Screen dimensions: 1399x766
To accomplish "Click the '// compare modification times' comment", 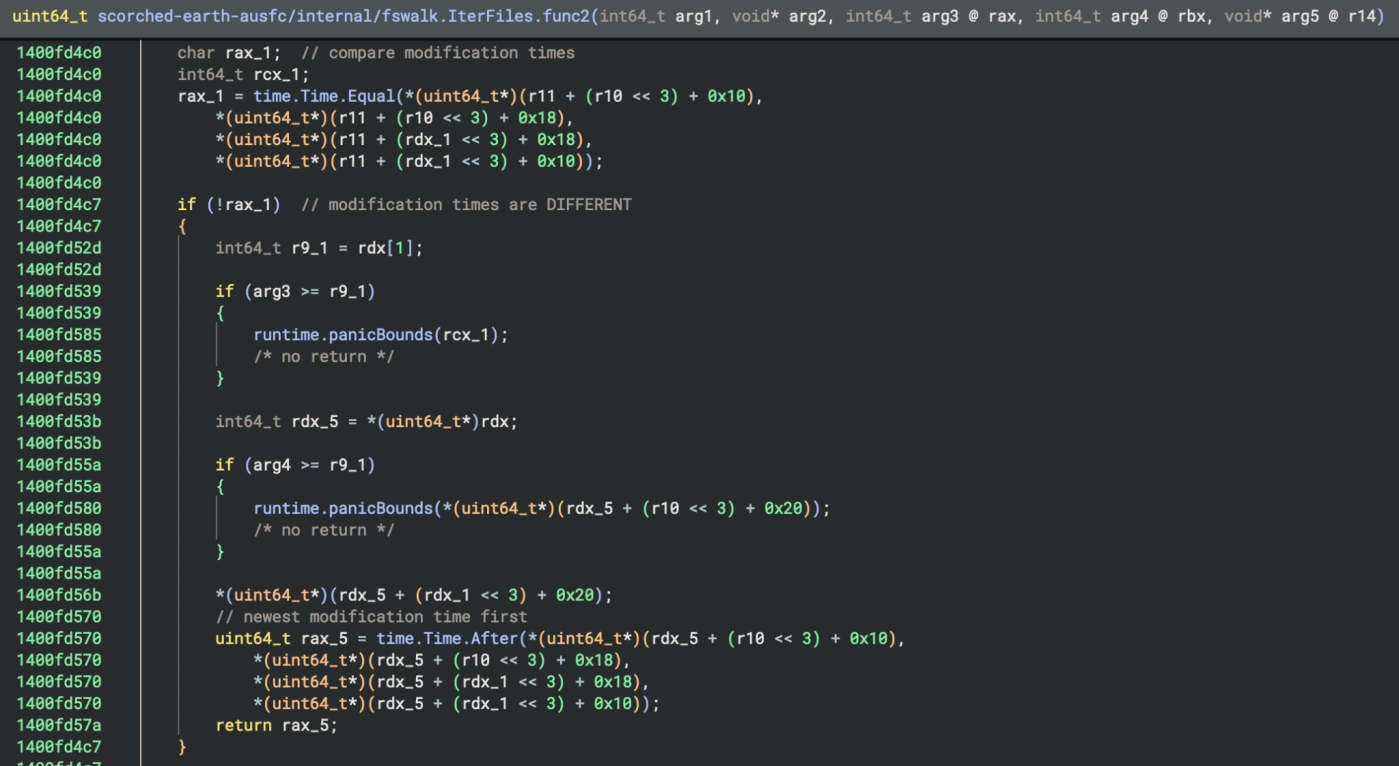I will pyautogui.click(x=438, y=53).
